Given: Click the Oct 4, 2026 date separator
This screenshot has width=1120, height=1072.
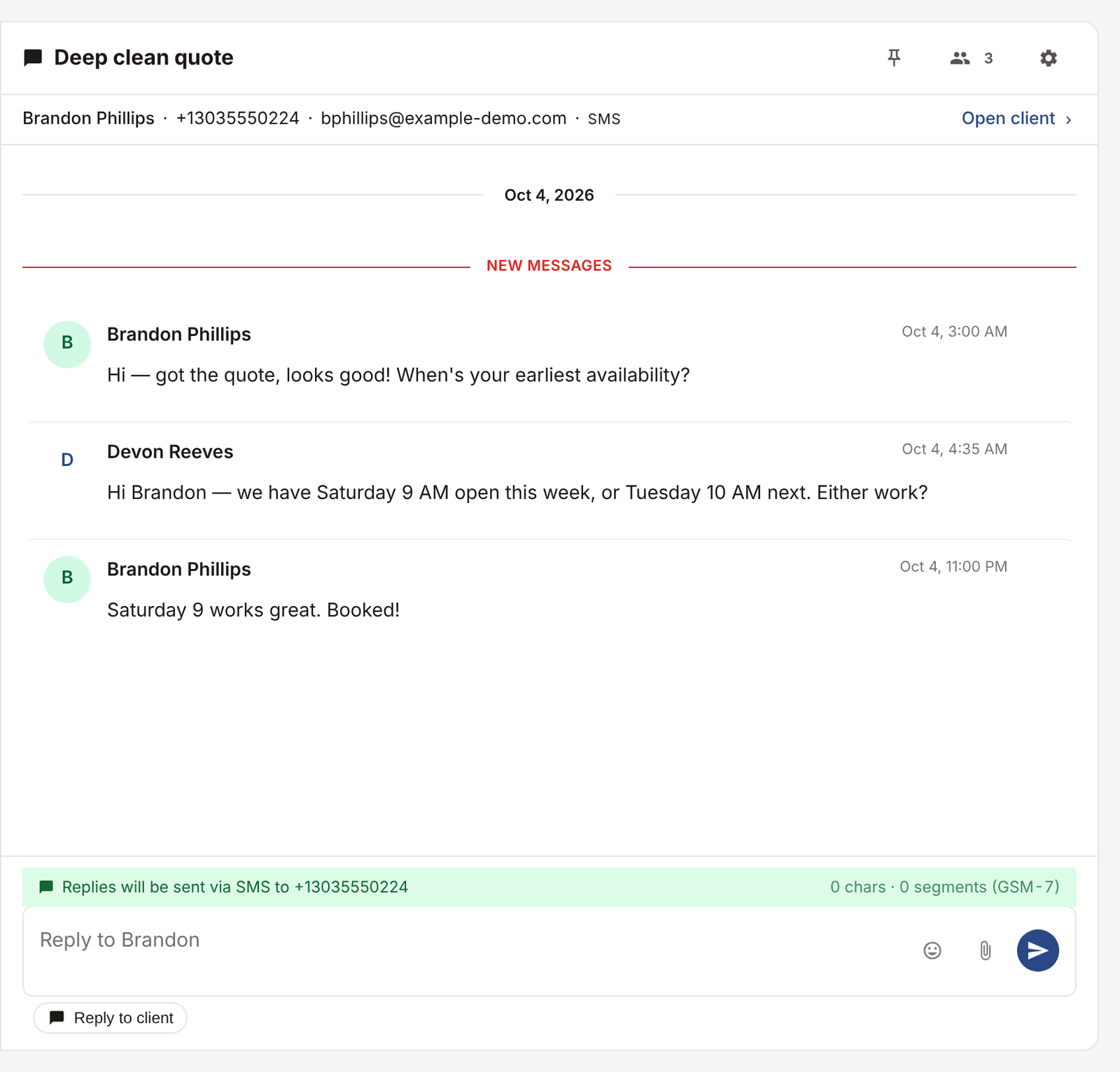Looking at the screenshot, I should [x=549, y=195].
